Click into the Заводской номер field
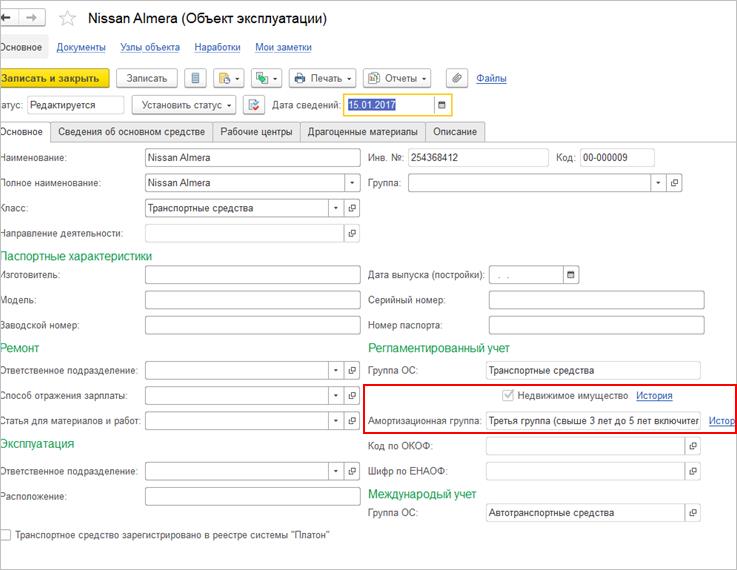The image size is (737, 570). (x=252, y=325)
